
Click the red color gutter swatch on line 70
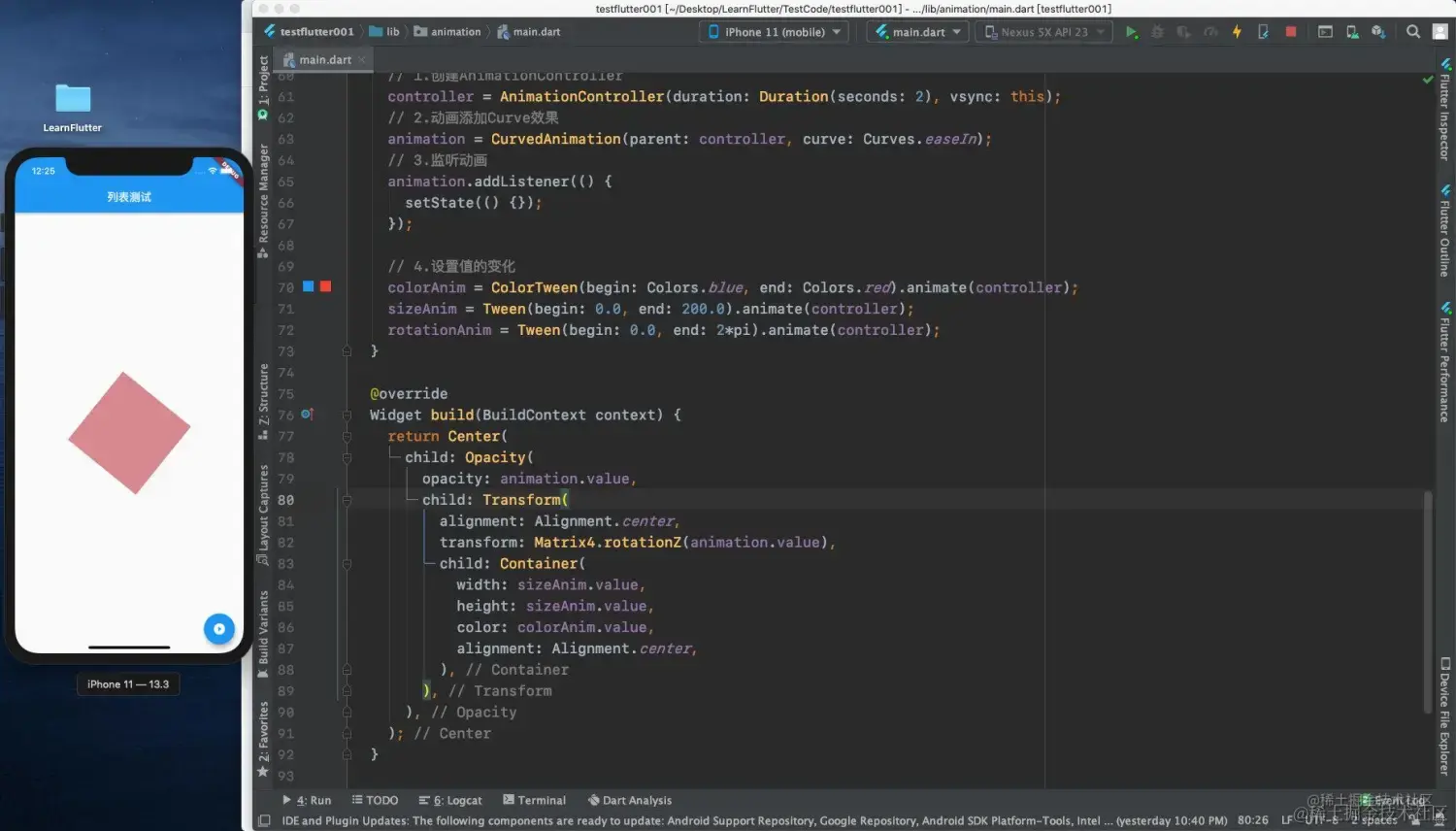pyautogui.click(x=325, y=286)
